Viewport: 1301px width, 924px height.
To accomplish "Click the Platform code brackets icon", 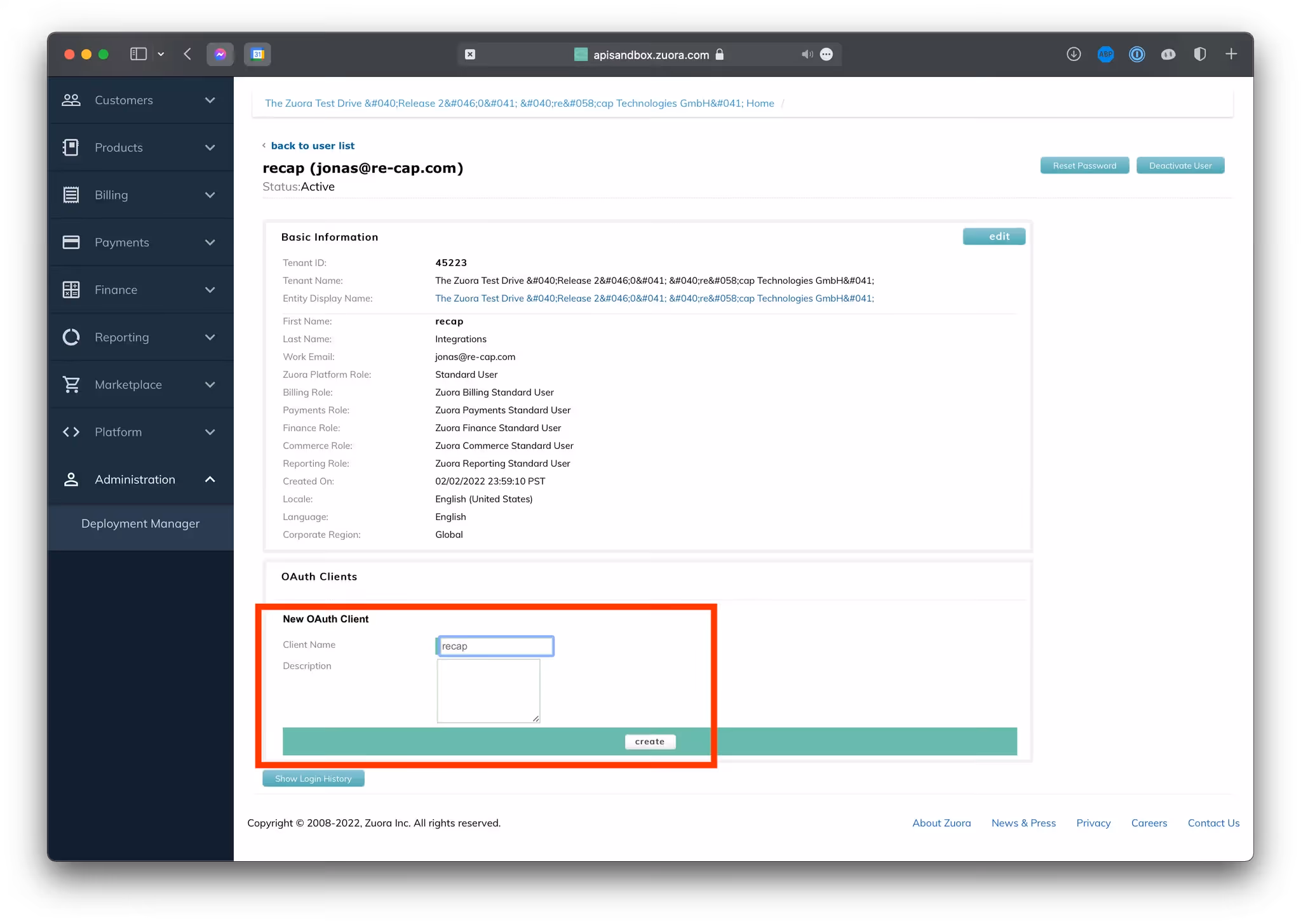I will click(x=71, y=432).
